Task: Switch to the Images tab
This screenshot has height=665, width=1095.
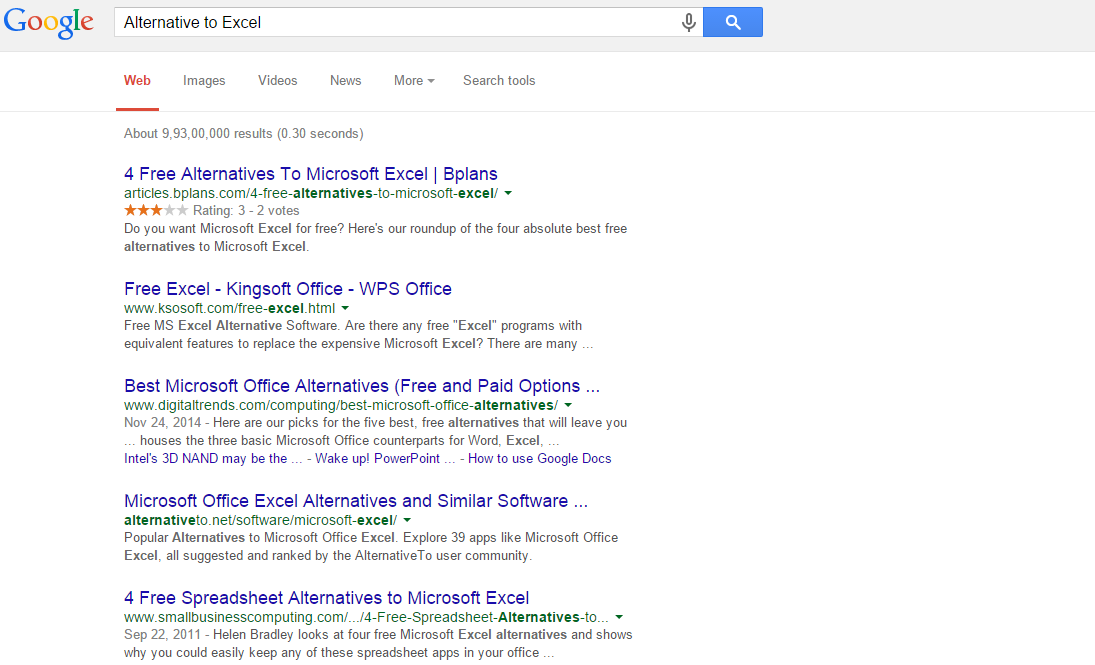Action: click(204, 80)
